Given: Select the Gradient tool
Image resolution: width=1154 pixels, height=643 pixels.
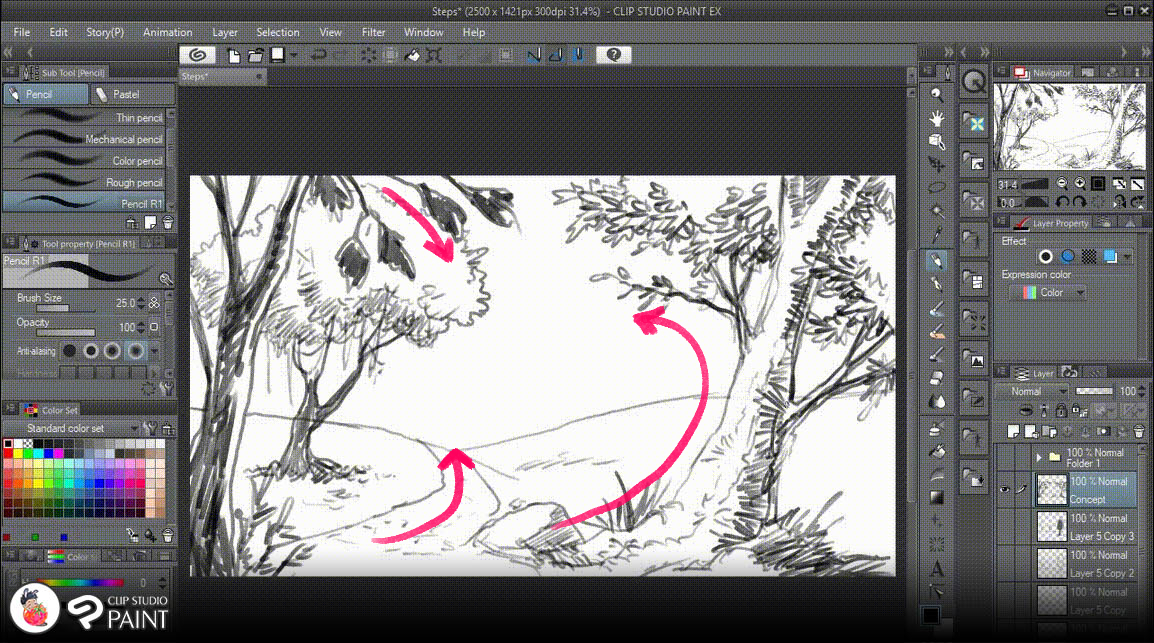Looking at the screenshot, I should click(936, 498).
